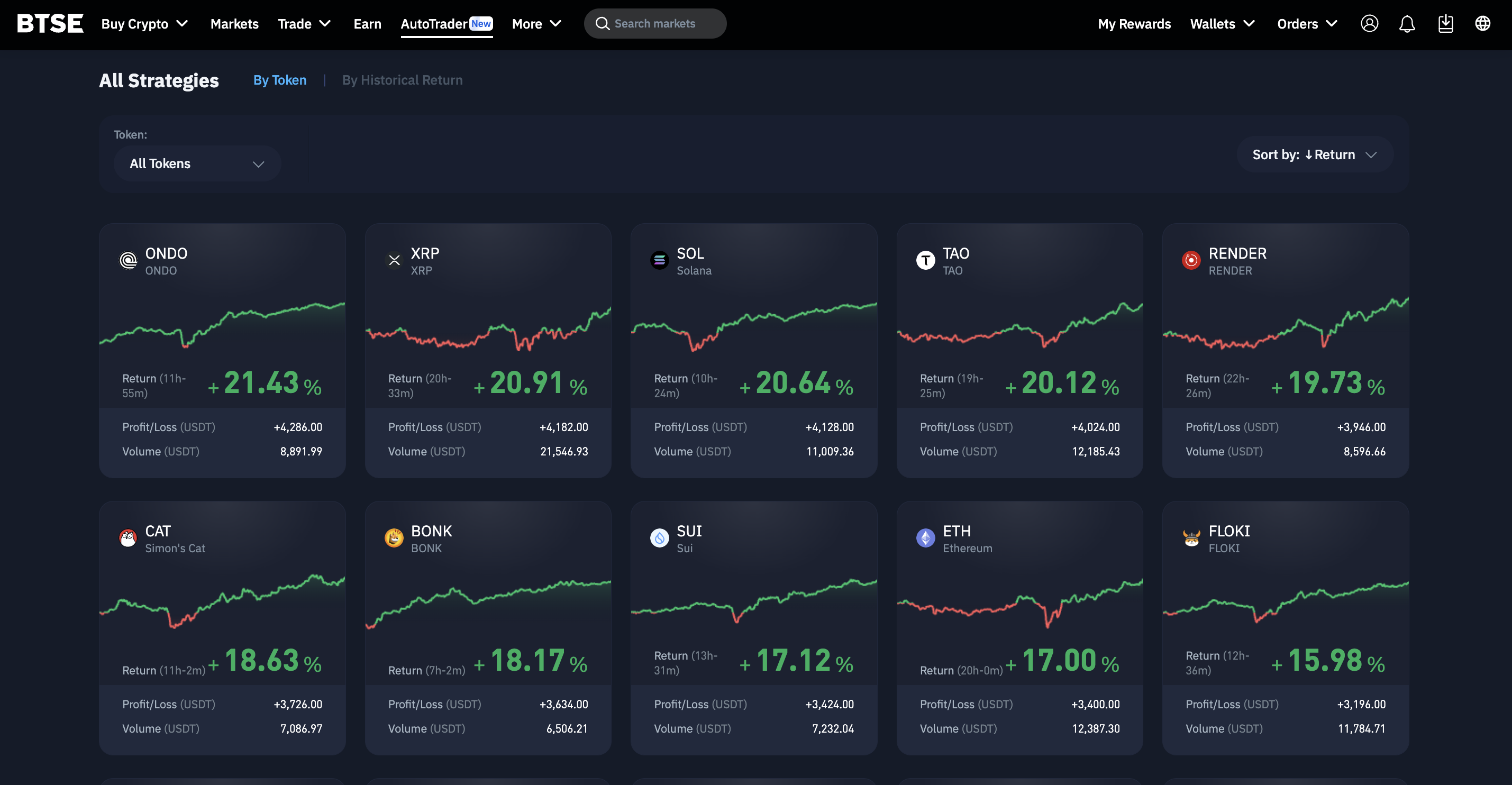The image size is (1512, 785).
Task: Click the ONDO token icon
Action: click(x=128, y=260)
